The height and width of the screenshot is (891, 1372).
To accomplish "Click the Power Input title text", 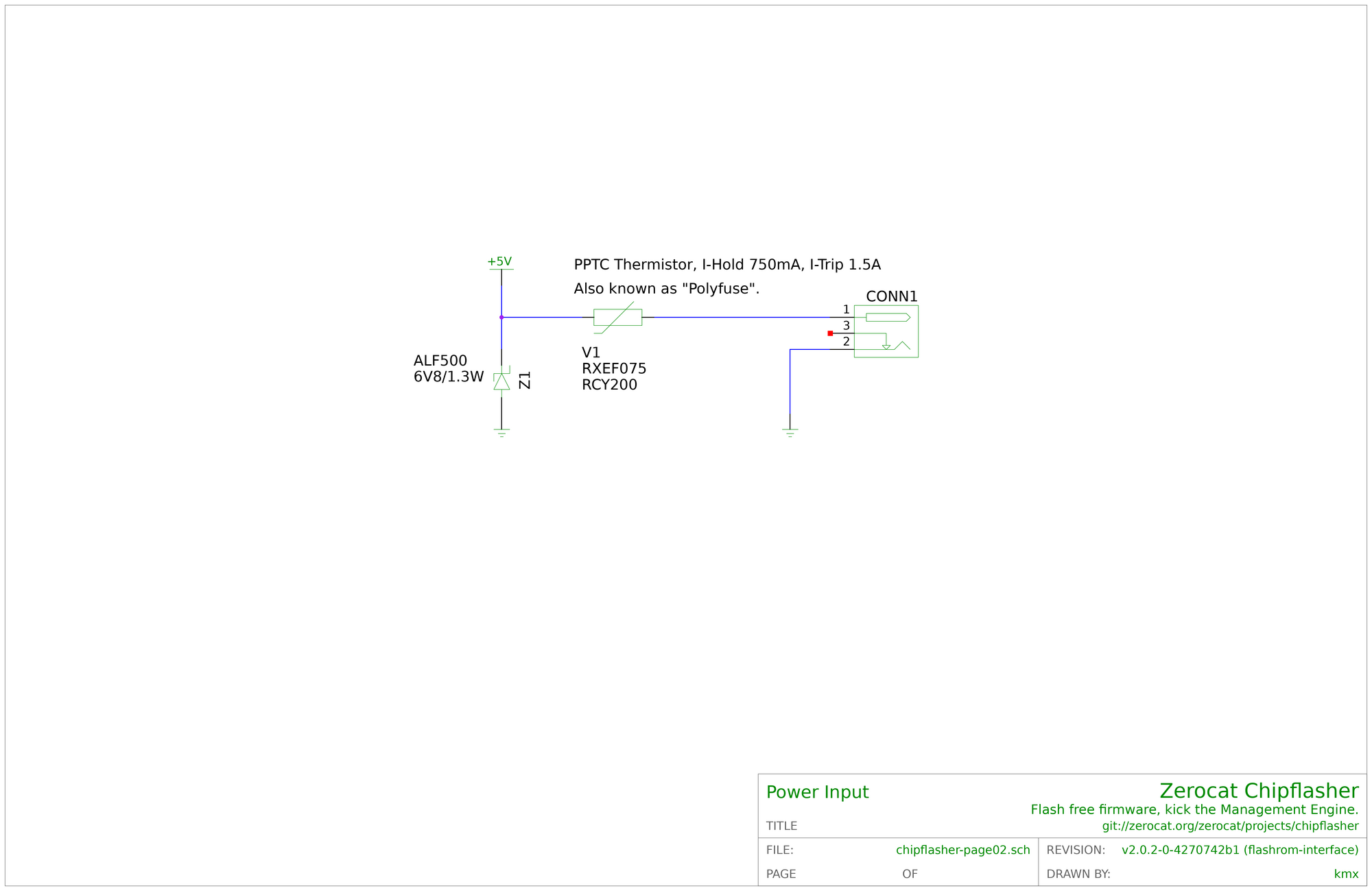I will (x=817, y=792).
